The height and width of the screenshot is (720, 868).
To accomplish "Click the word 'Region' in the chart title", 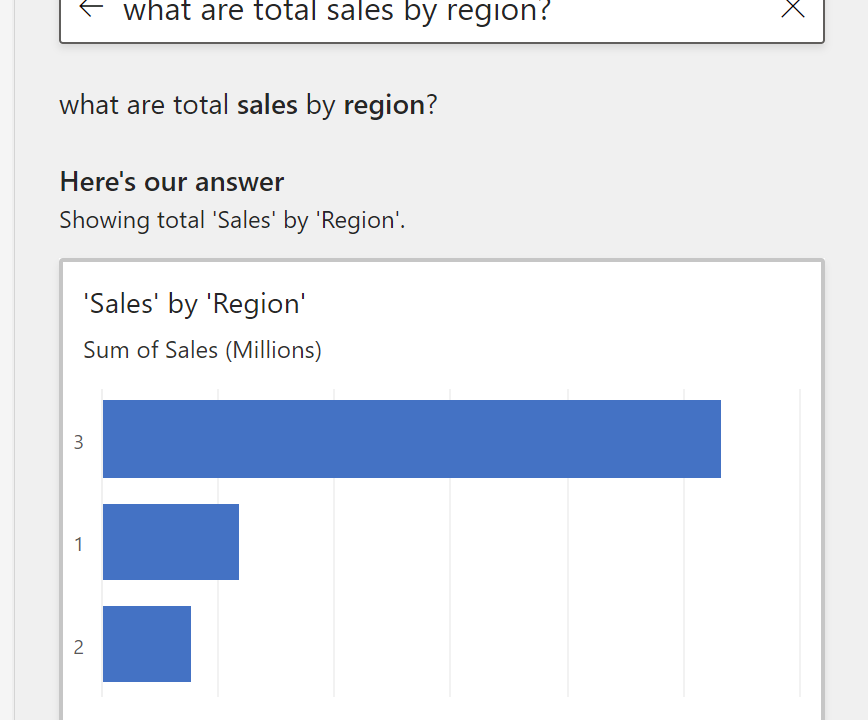I will pyautogui.click(x=256, y=304).
